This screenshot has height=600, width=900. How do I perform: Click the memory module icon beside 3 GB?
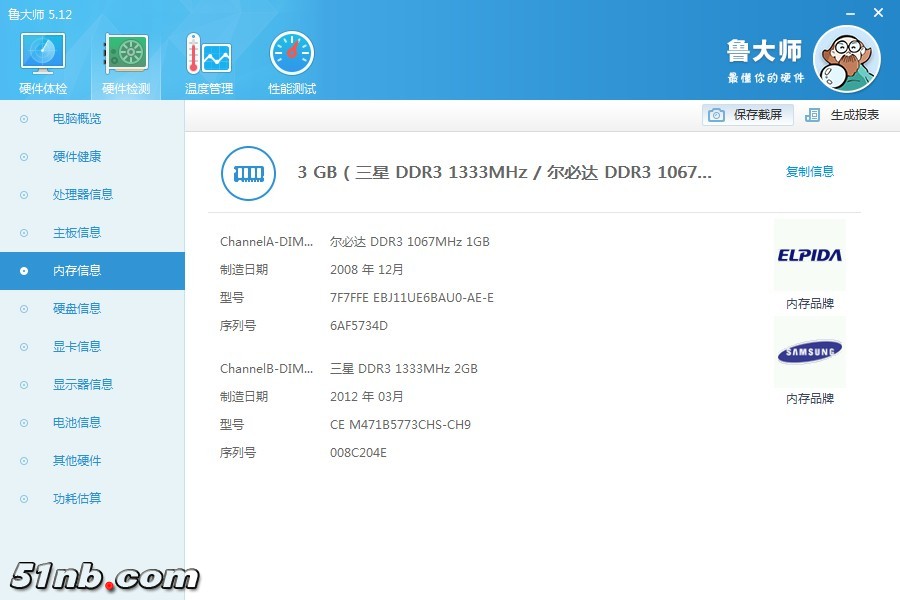pyautogui.click(x=246, y=172)
